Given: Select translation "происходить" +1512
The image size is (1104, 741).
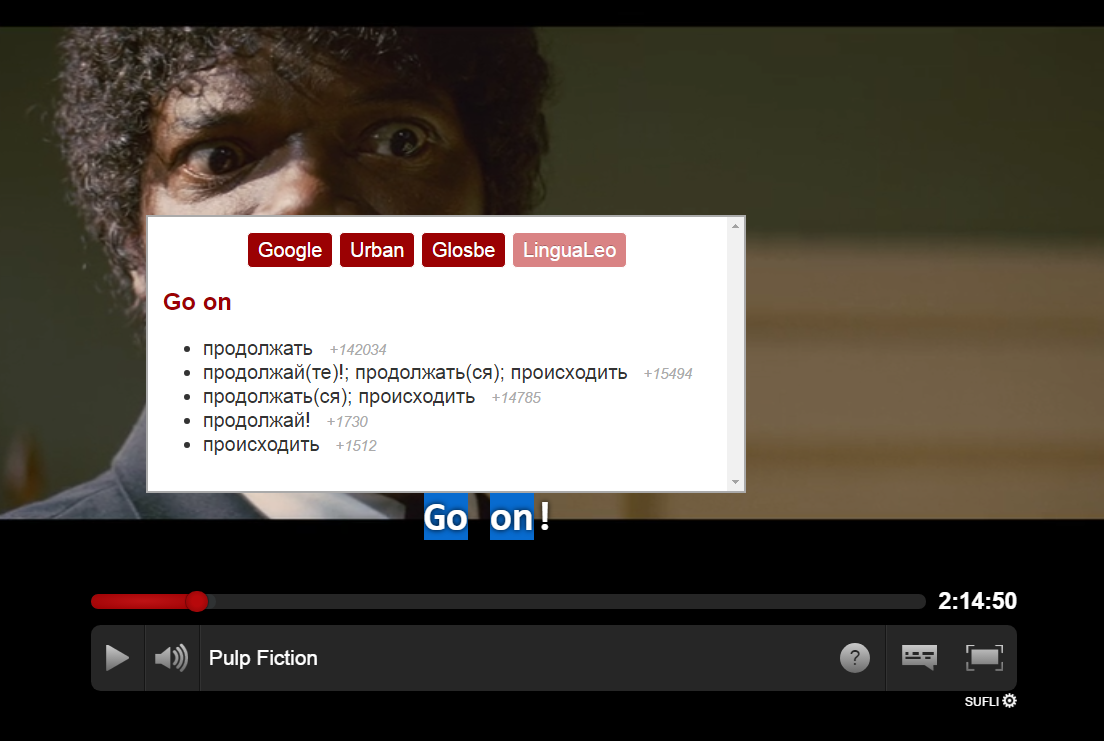Looking at the screenshot, I should (x=261, y=444).
